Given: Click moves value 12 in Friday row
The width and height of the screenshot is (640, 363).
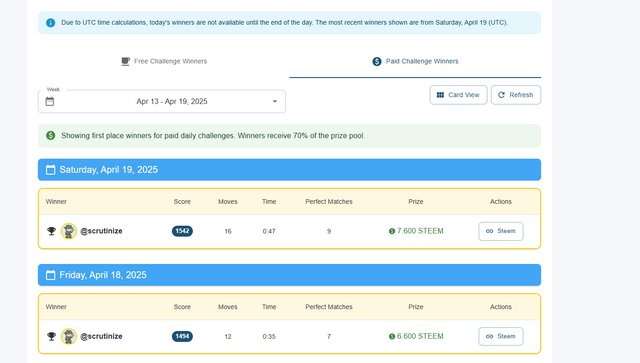Looking at the screenshot, I should pos(228,337).
